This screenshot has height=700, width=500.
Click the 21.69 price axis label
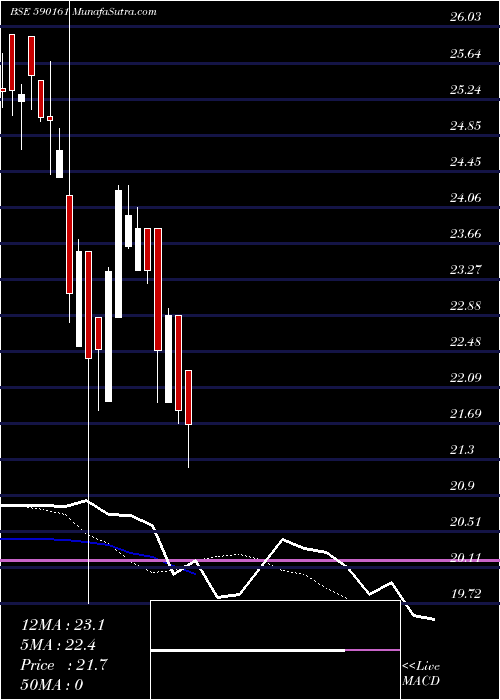[x=466, y=414]
